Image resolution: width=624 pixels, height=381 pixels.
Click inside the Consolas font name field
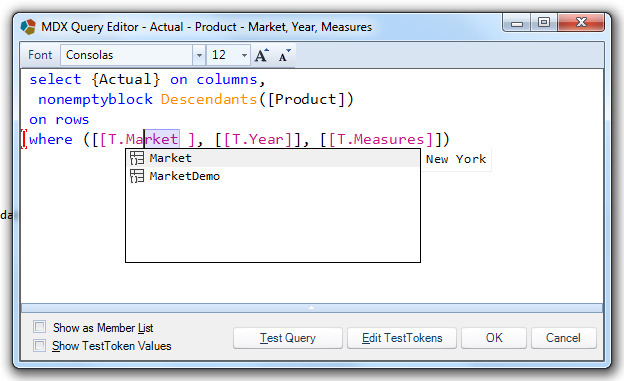[127, 55]
